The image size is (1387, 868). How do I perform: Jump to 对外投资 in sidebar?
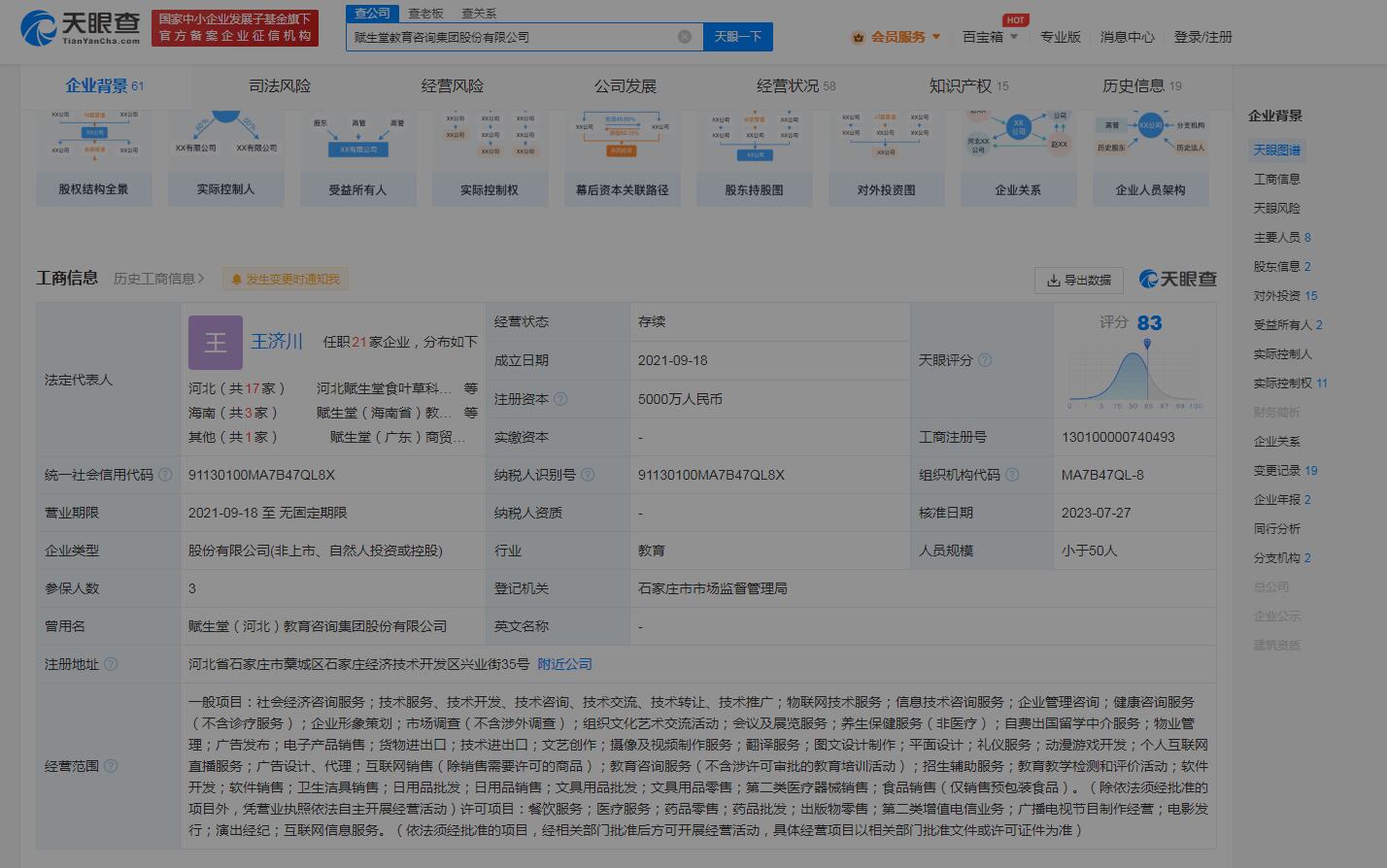[1285, 296]
